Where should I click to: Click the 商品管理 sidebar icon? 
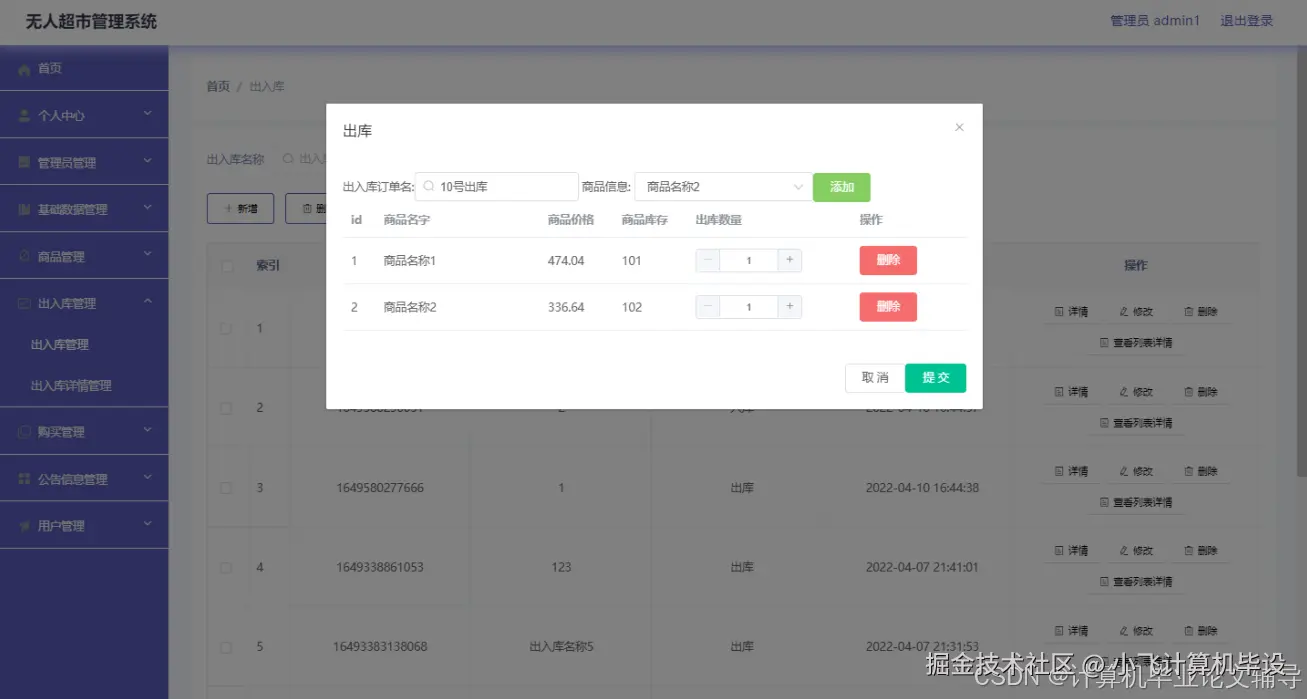click(x=25, y=256)
